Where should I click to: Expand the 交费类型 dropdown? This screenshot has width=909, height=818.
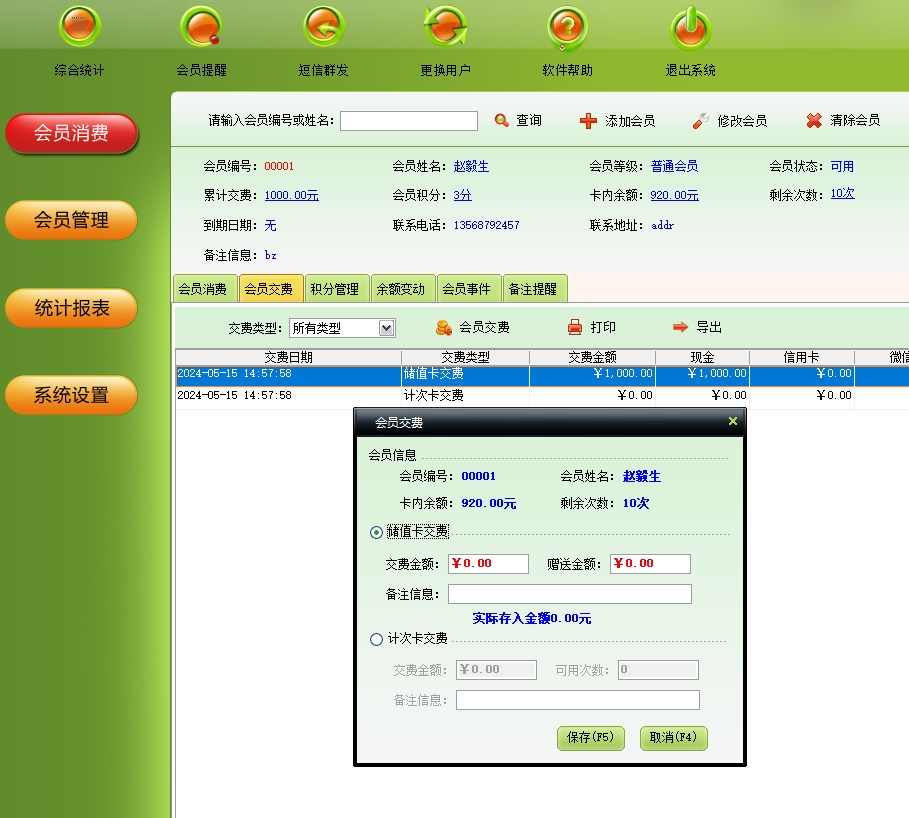[x=387, y=328]
